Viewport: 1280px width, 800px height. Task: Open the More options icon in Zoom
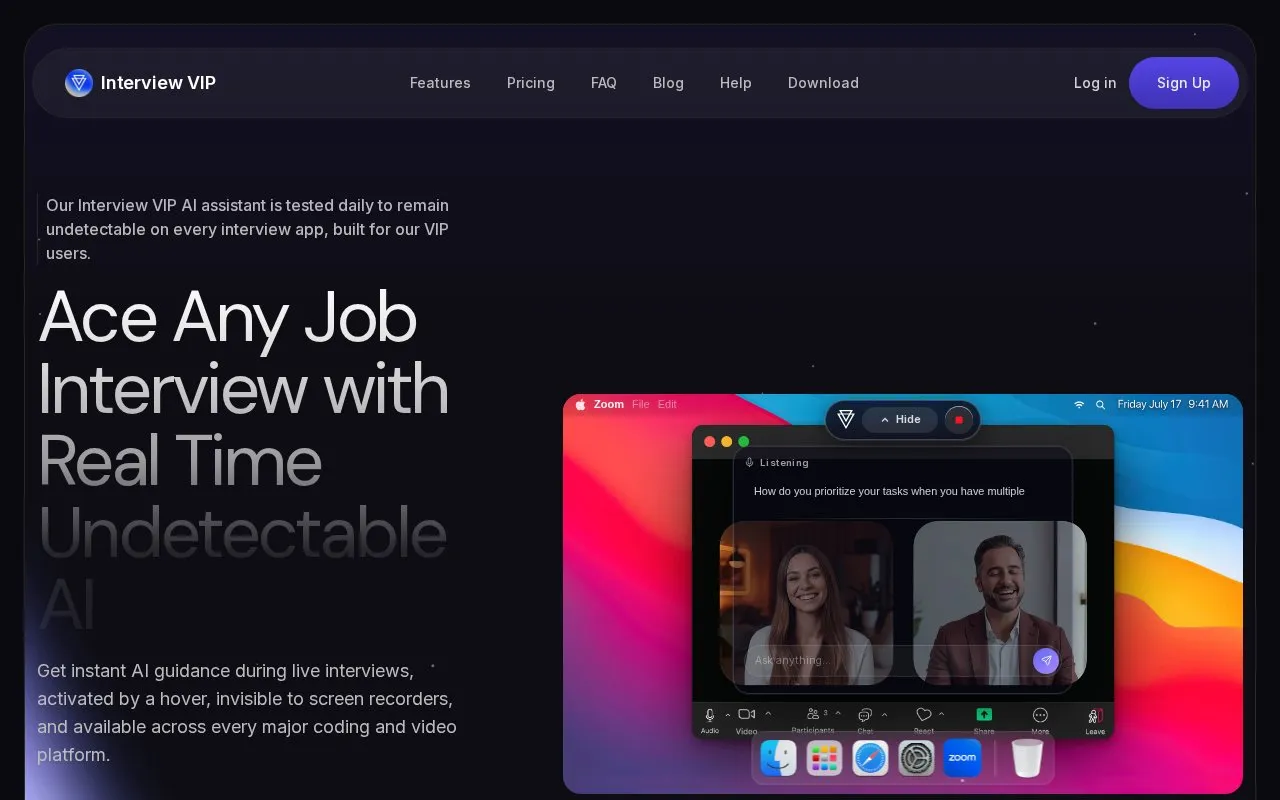1040,715
